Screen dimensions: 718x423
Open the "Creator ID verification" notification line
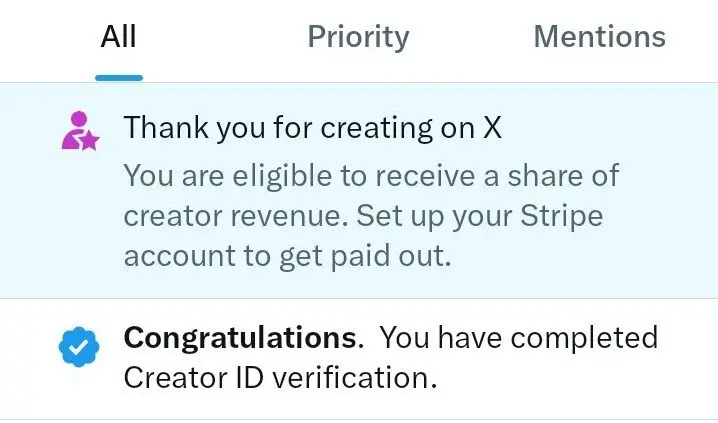280,378
